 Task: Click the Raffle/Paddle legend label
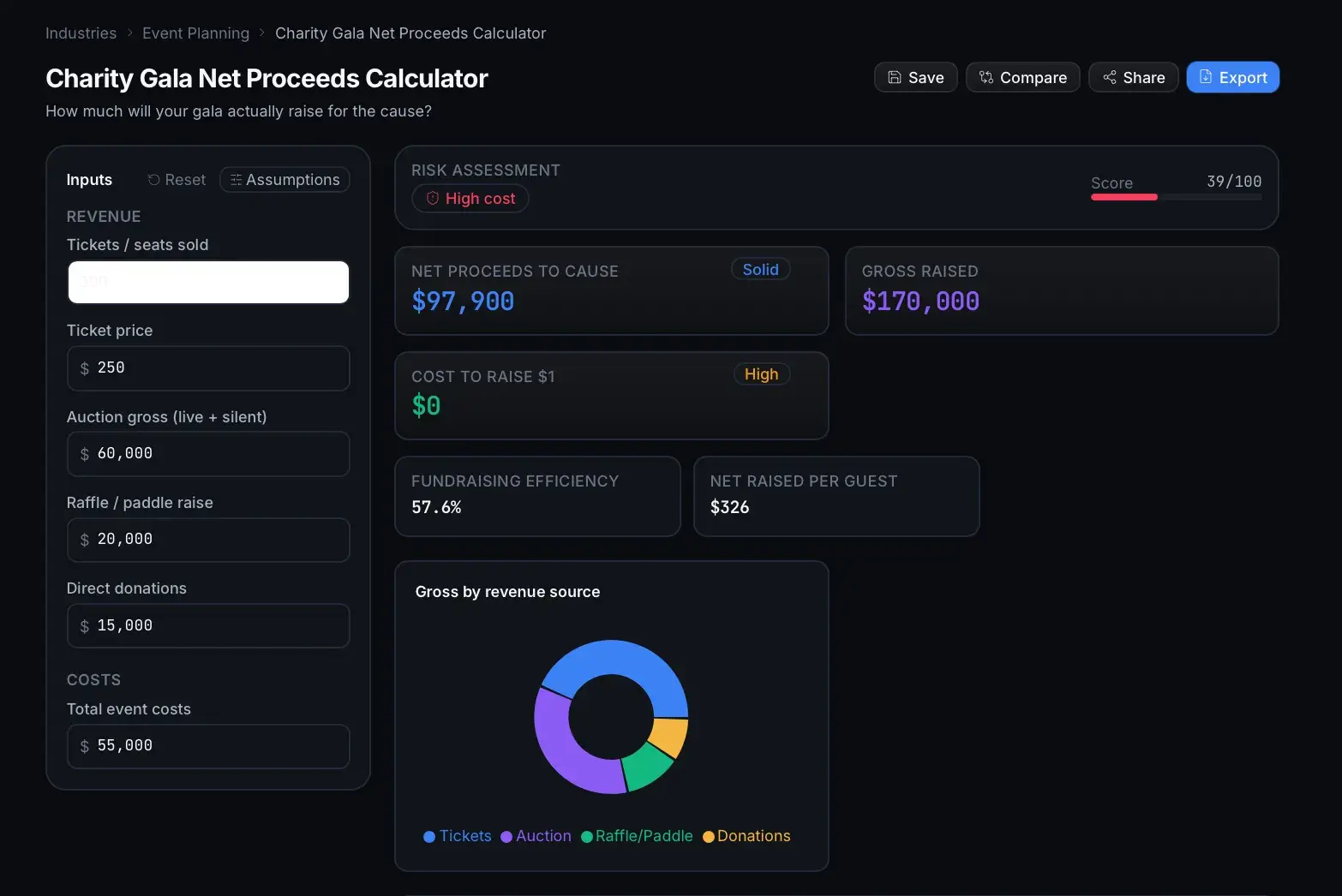(644, 836)
